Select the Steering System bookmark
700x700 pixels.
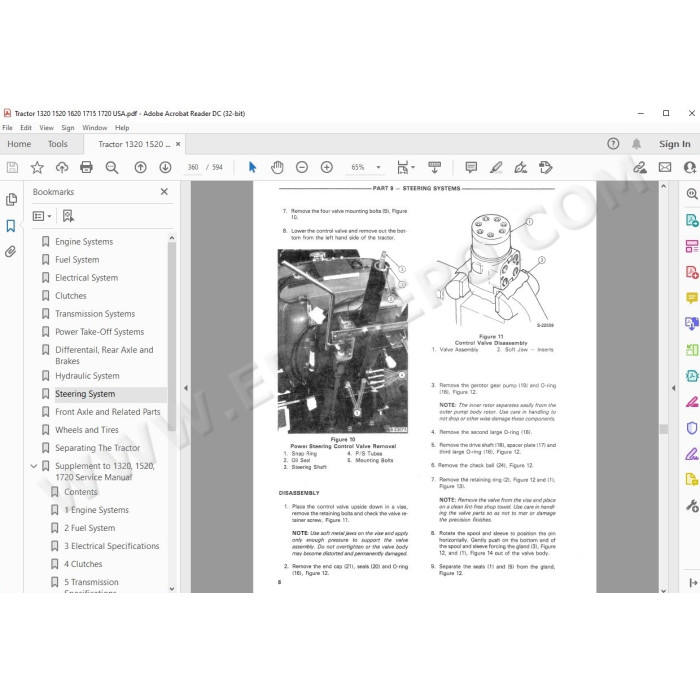pyautogui.click(x=85, y=394)
